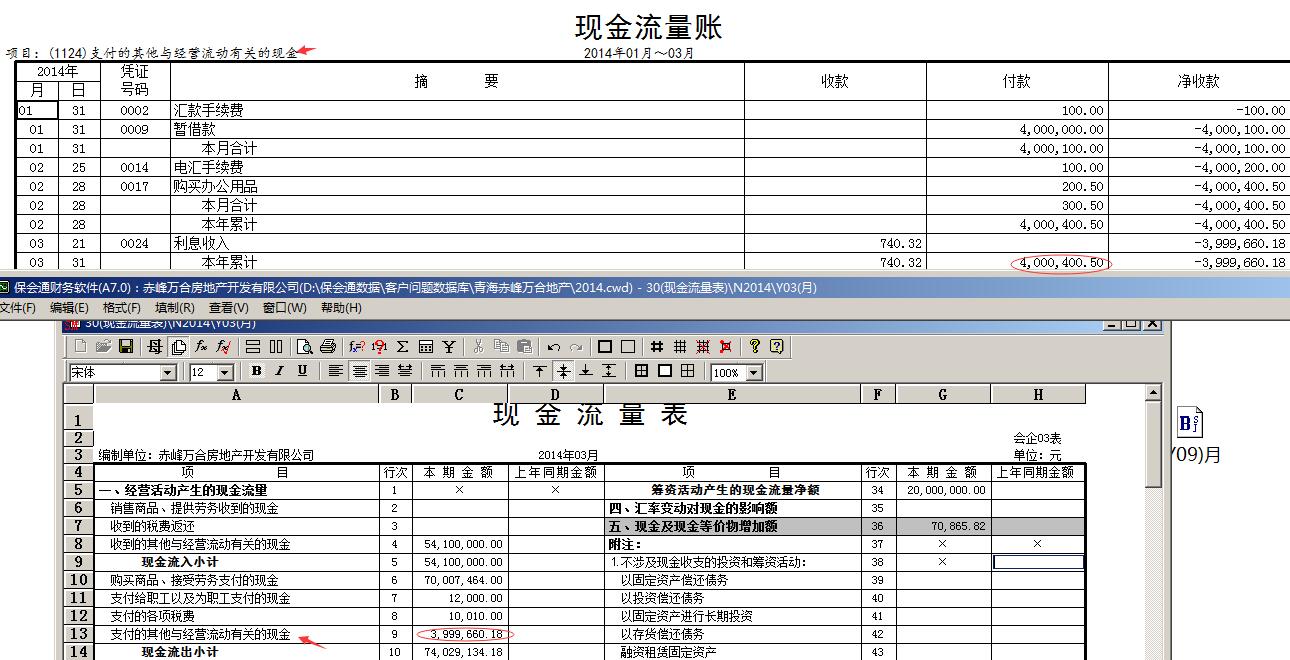Click the vertical scrollbar down arrow

point(1153,653)
